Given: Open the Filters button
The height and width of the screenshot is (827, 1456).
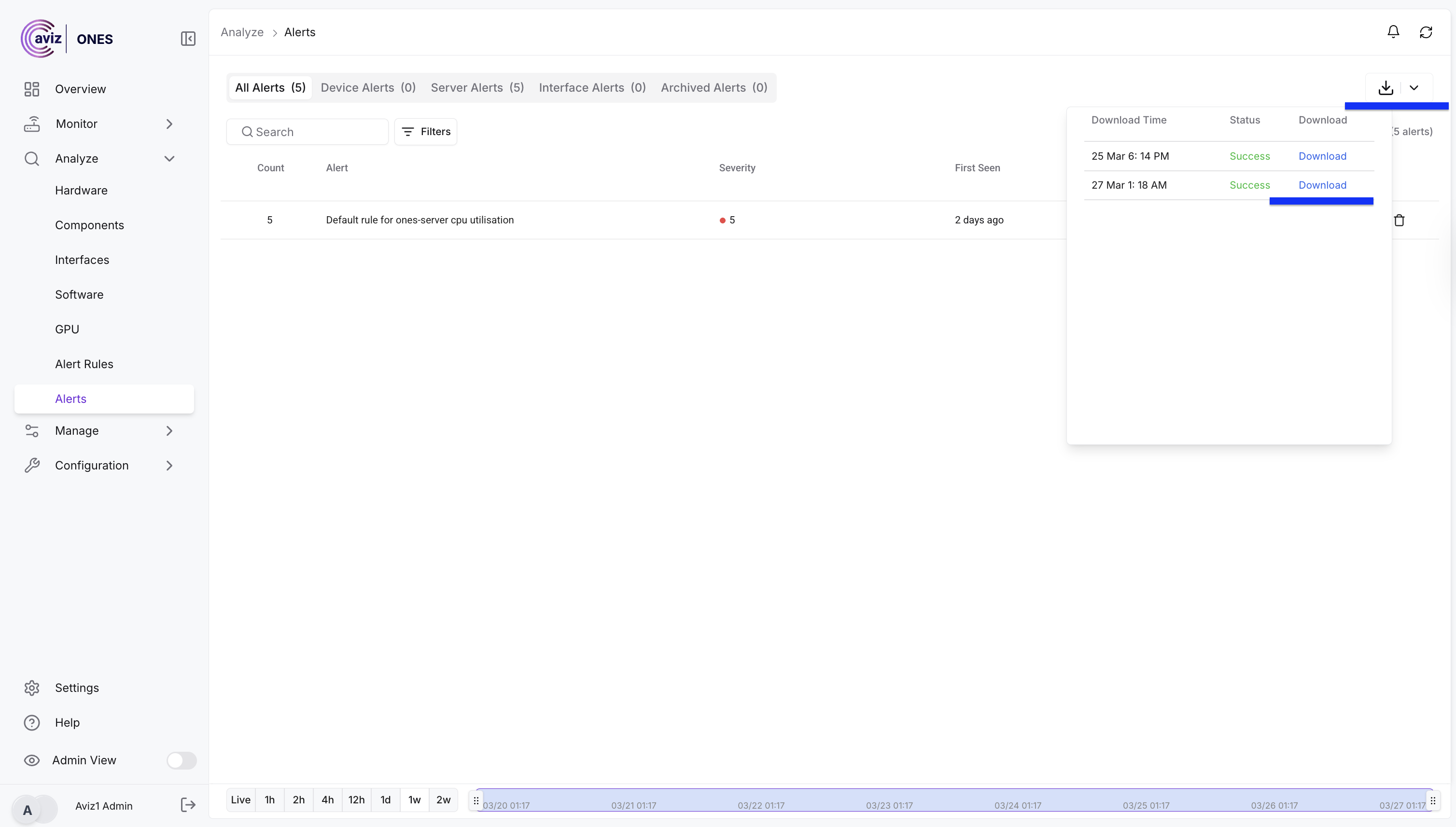Looking at the screenshot, I should [x=426, y=132].
